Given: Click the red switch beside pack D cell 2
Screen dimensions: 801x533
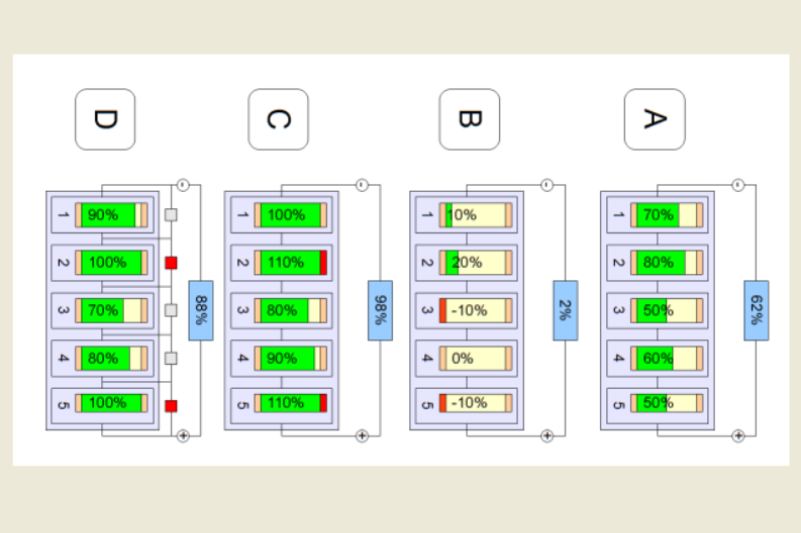Looking at the screenshot, I should click(x=171, y=263).
